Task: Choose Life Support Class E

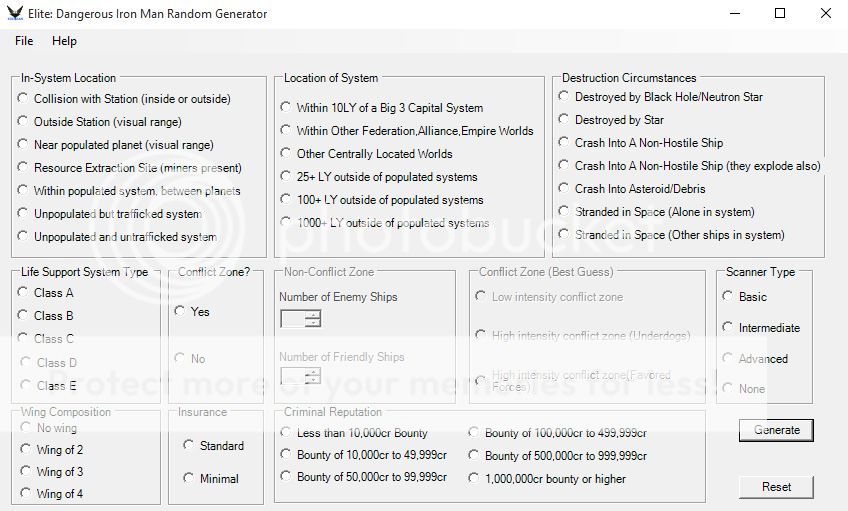Action: pos(49,386)
